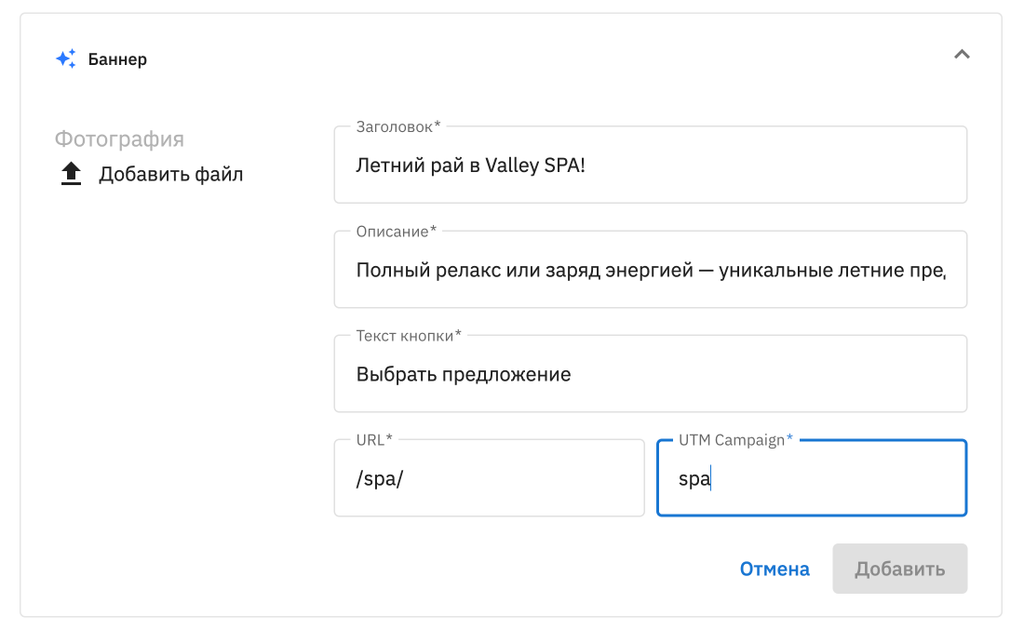
Task: Click the Описание* floating label
Action: 396,231
